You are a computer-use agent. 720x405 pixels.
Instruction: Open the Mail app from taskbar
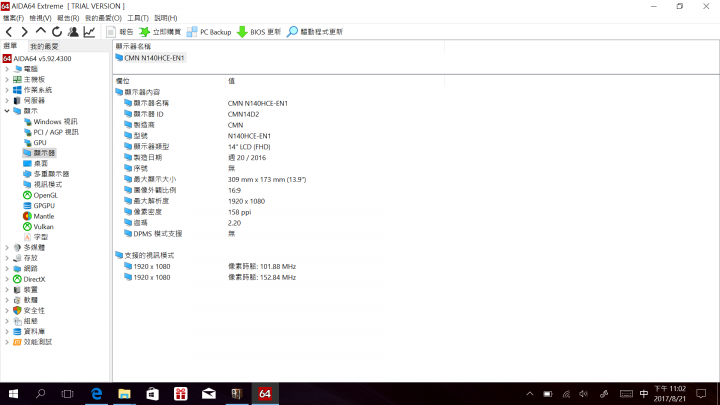click(x=209, y=394)
